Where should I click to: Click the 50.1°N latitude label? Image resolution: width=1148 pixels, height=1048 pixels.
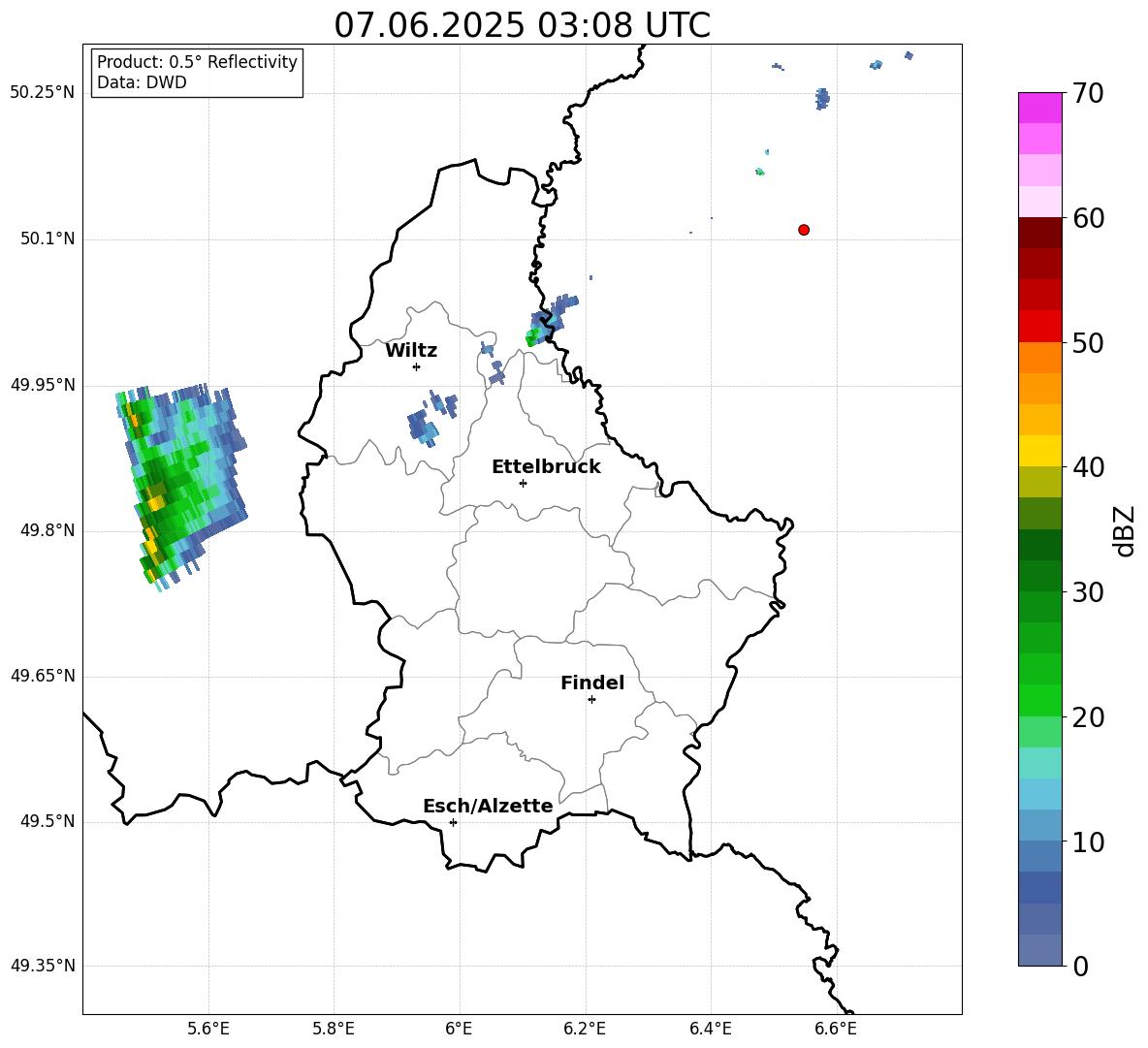[47, 238]
